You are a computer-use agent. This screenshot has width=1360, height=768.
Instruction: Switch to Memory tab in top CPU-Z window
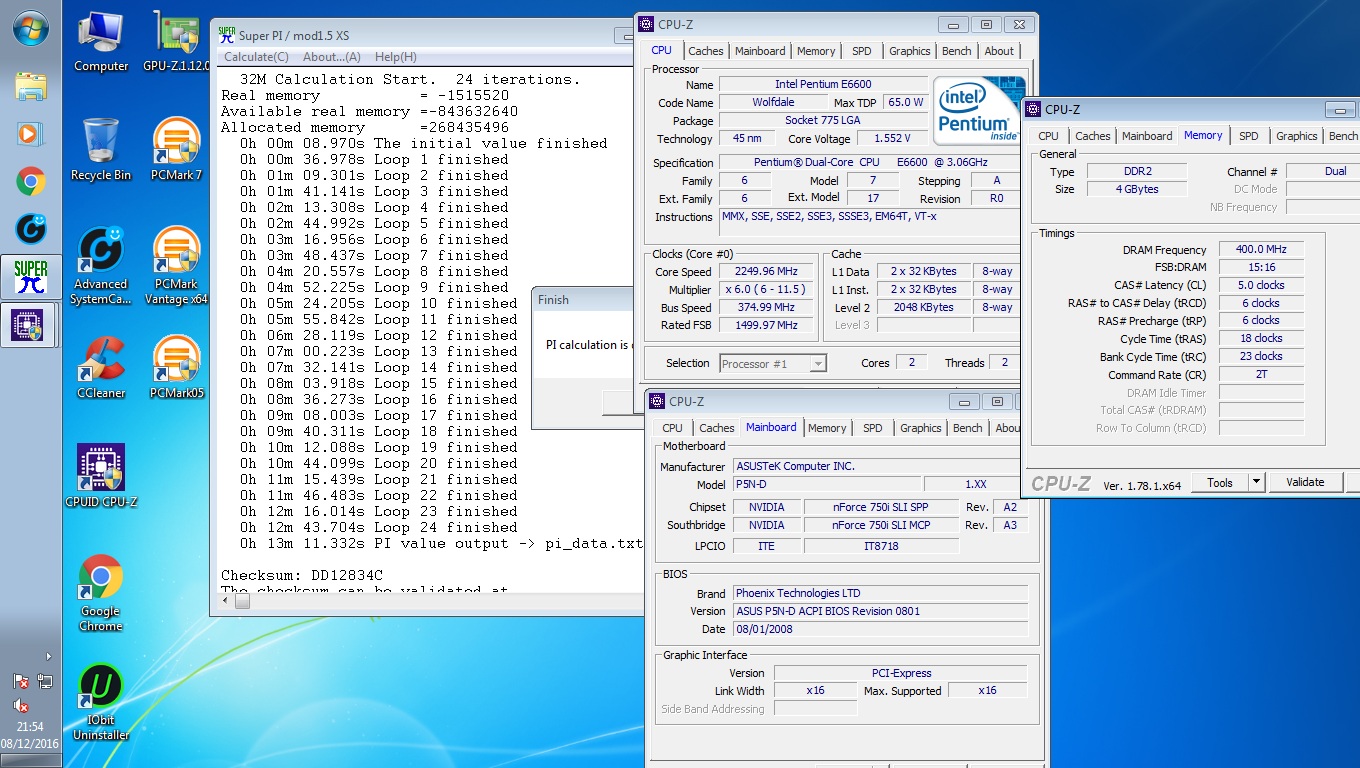click(816, 51)
